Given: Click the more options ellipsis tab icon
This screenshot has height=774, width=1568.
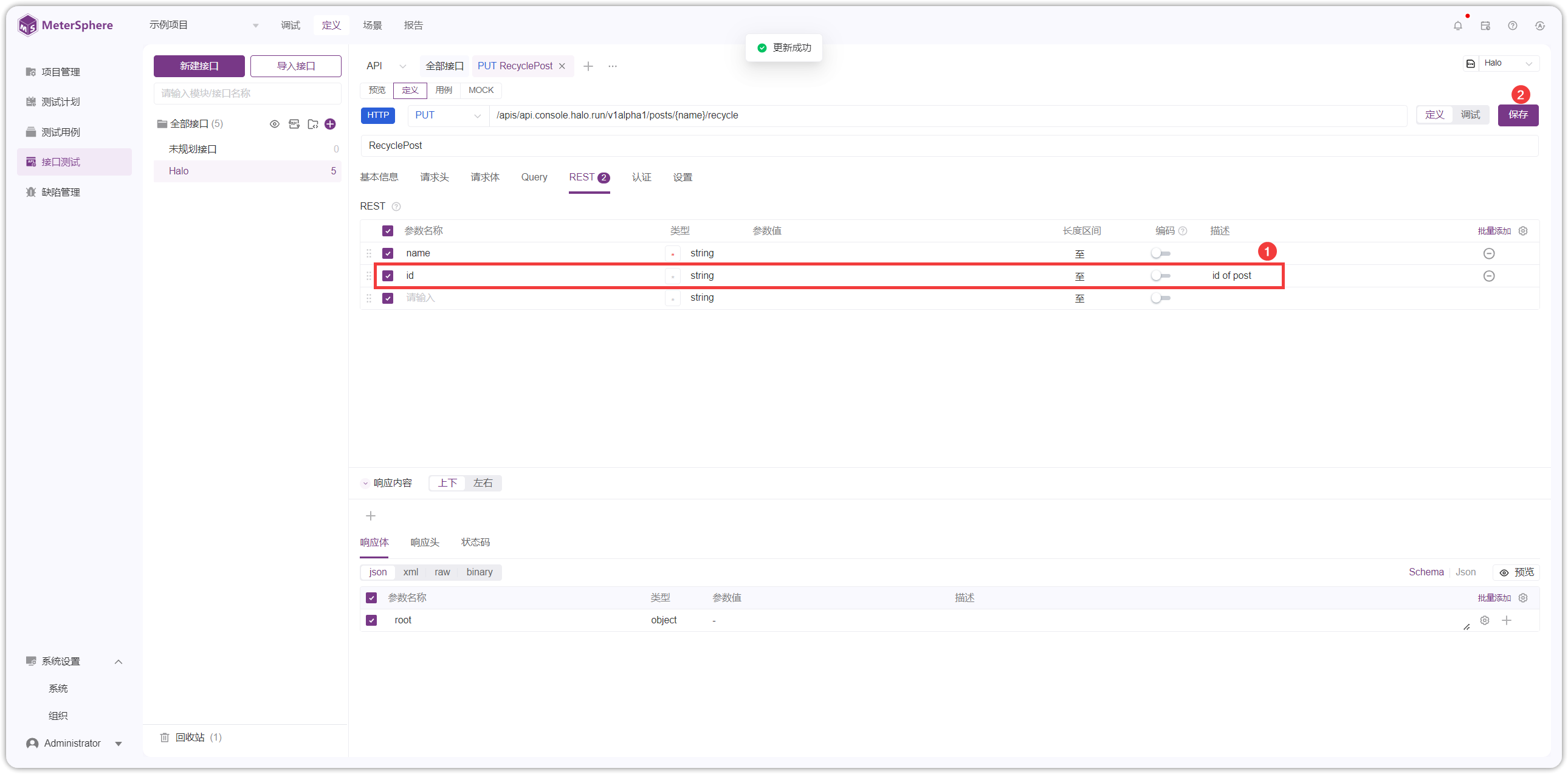Looking at the screenshot, I should [613, 66].
